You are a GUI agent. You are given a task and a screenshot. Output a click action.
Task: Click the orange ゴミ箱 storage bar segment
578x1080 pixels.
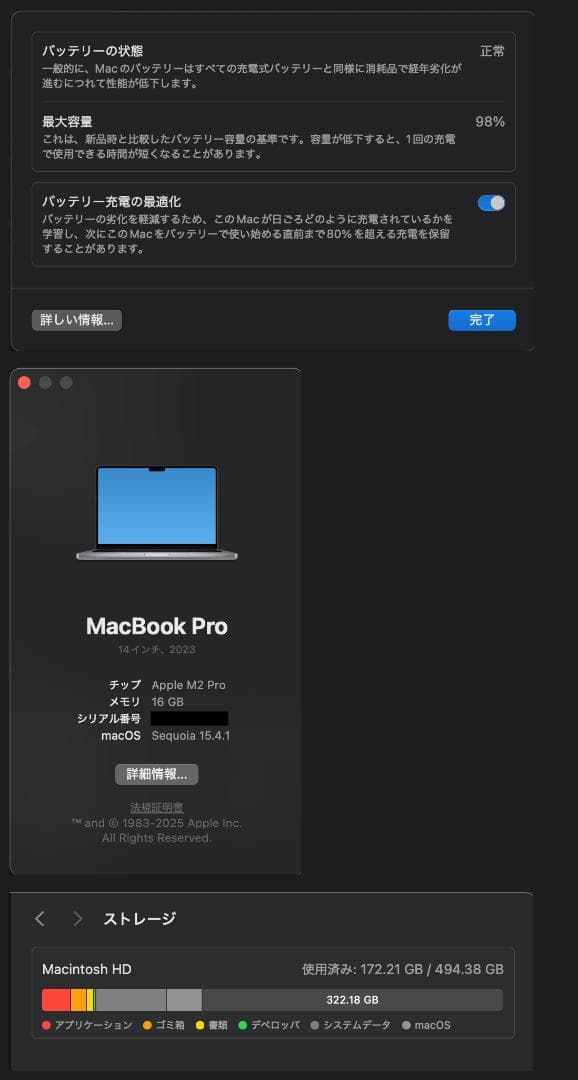(x=79, y=1000)
